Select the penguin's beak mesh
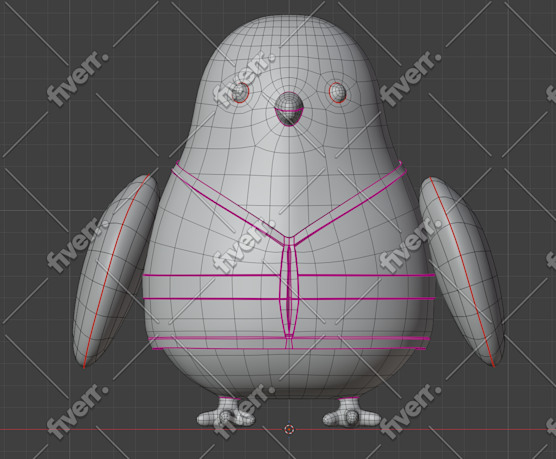The image size is (556, 459). coord(289,108)
